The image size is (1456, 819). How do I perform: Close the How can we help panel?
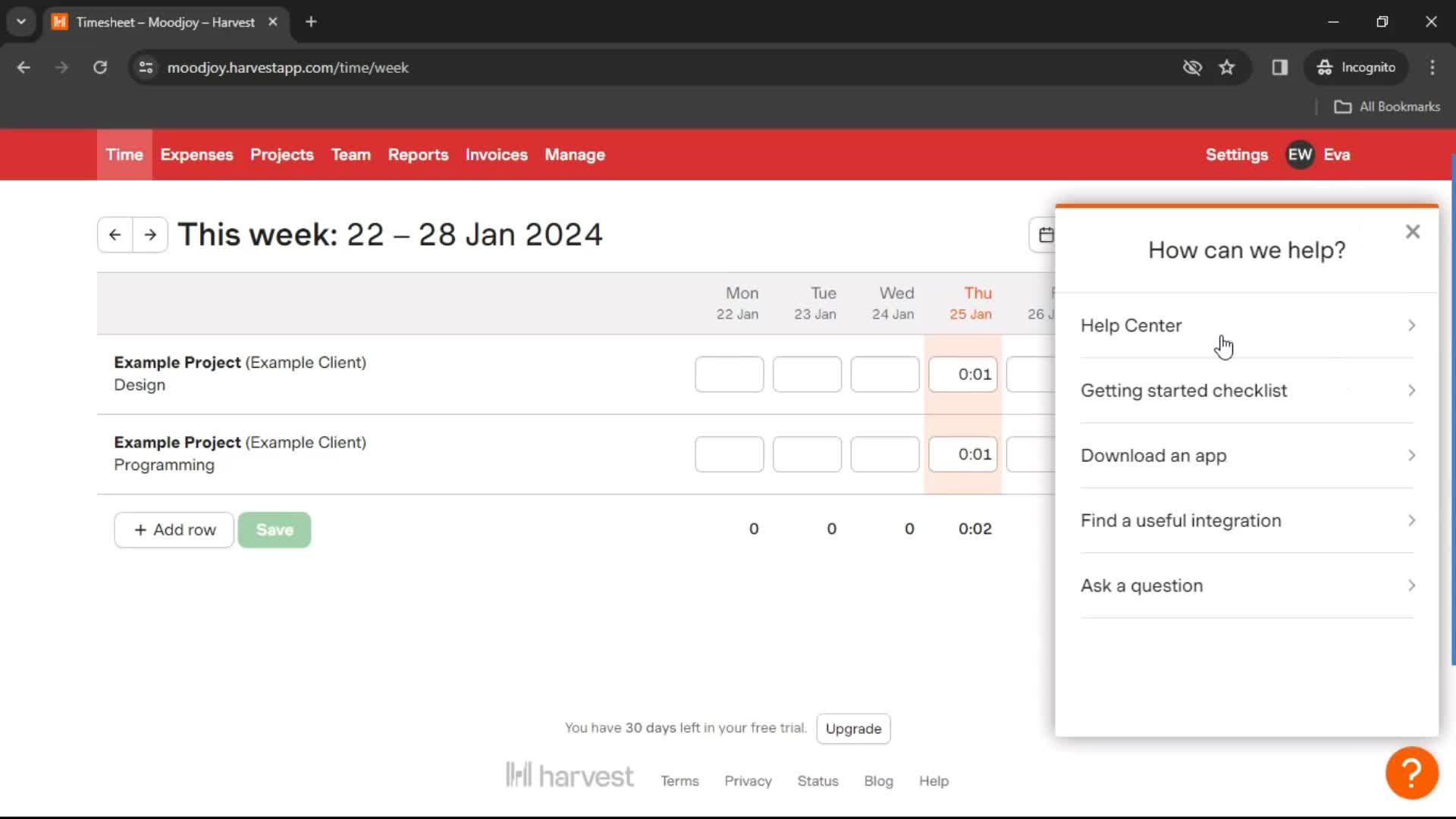pos(1412,231)
